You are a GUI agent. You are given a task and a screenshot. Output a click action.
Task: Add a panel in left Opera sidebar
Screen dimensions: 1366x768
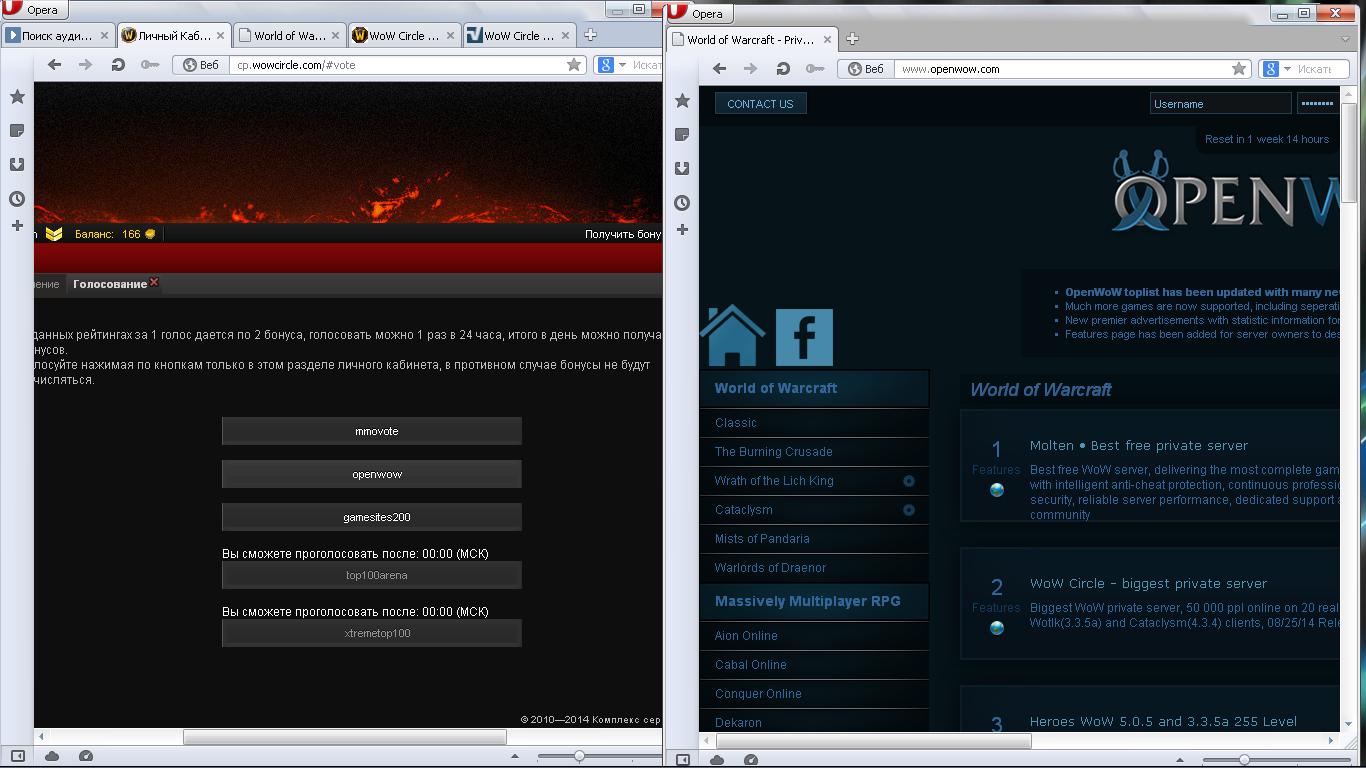[x=17, y=226]
